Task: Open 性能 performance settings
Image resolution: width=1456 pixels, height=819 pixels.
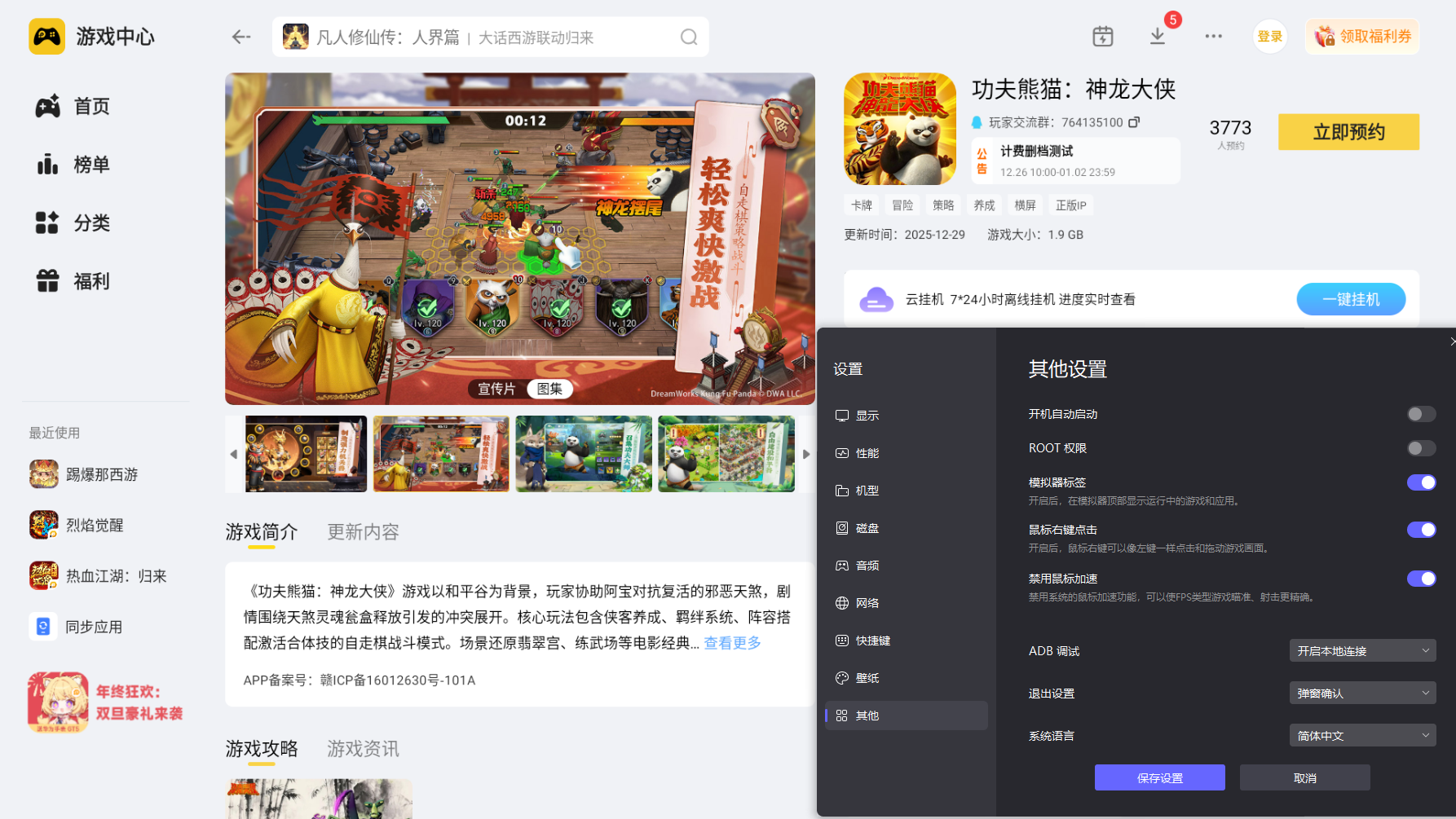Action: click(907, 453)
